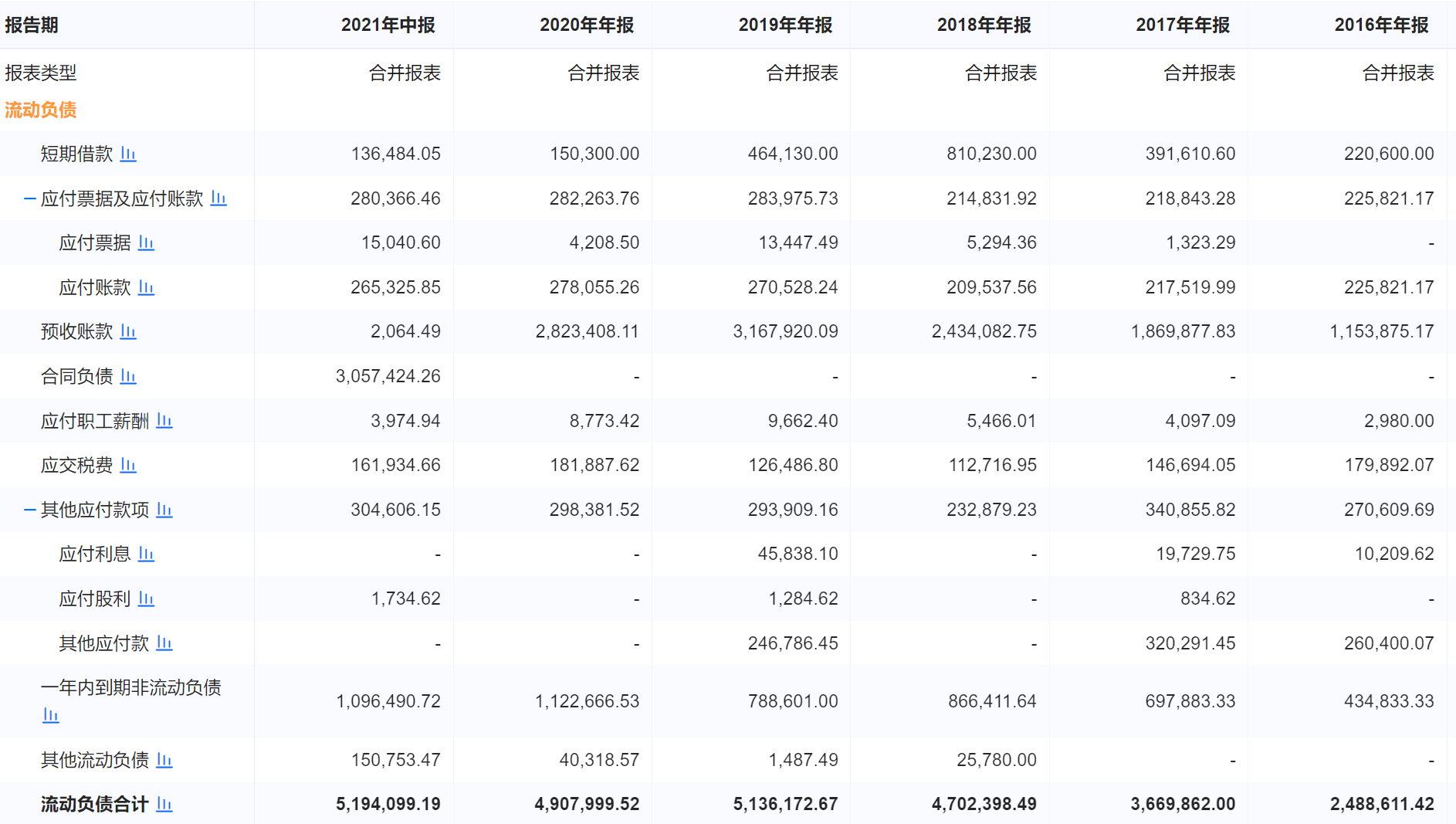Viewport: 1456px width, 824px height.
Task: Open the chart icon beside 短期借款
Action: (129, 154)
